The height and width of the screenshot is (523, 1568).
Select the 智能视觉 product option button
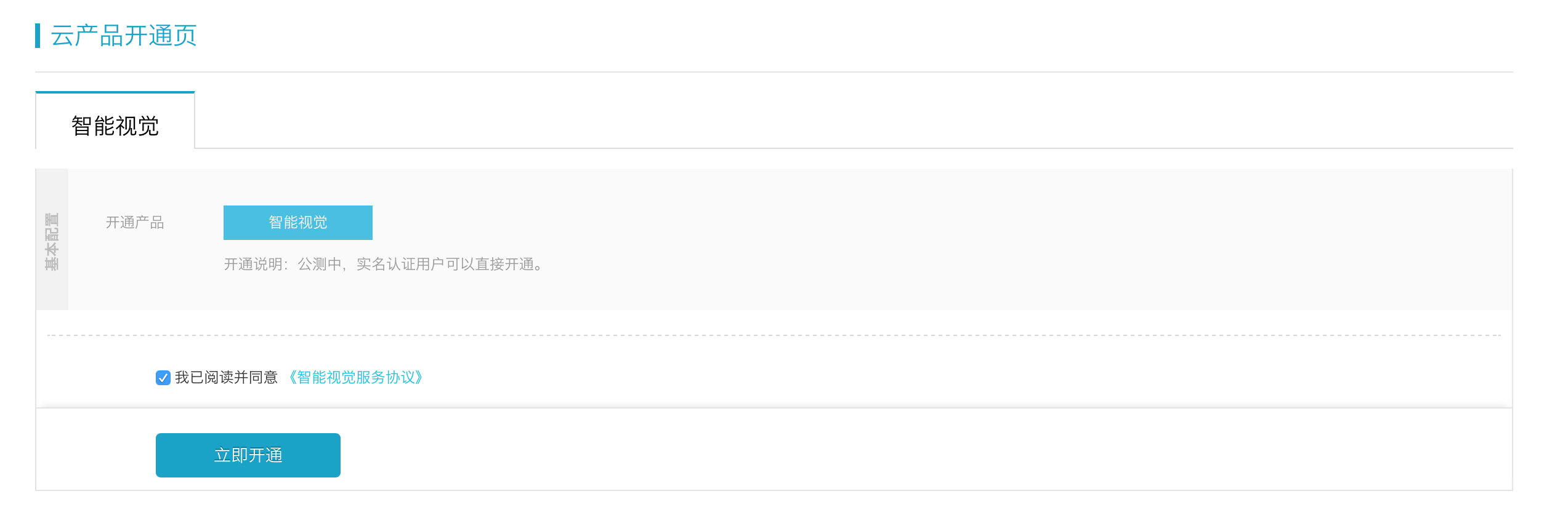point(298,223)
